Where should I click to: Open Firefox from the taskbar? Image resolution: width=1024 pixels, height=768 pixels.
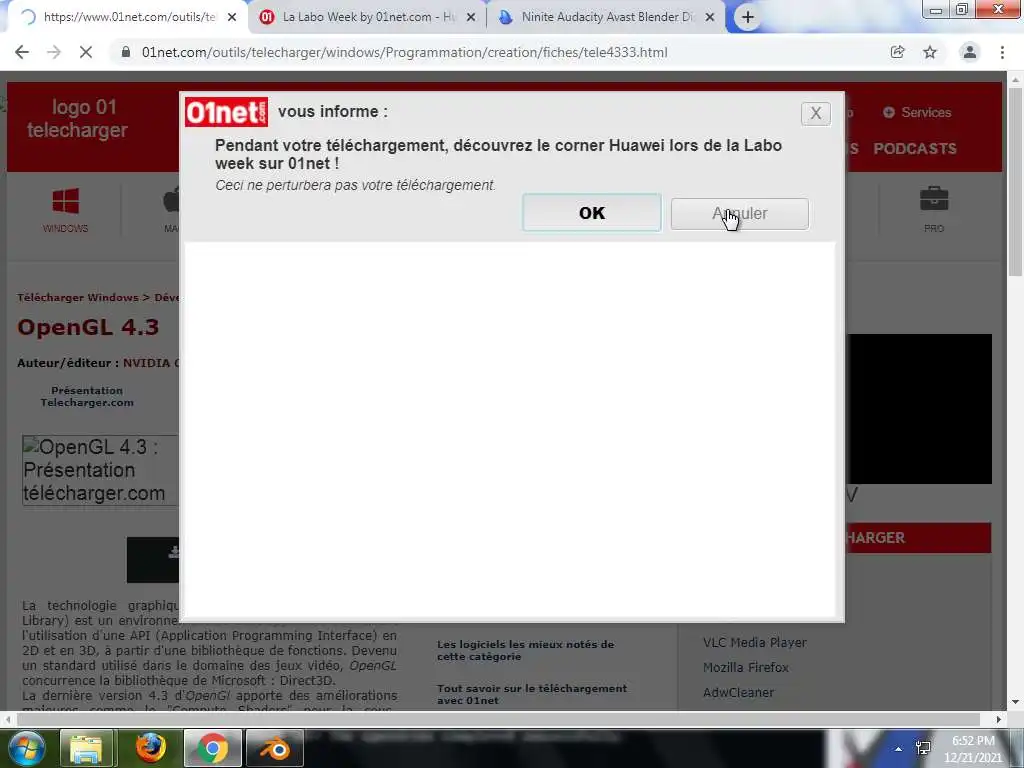point(150,748)
